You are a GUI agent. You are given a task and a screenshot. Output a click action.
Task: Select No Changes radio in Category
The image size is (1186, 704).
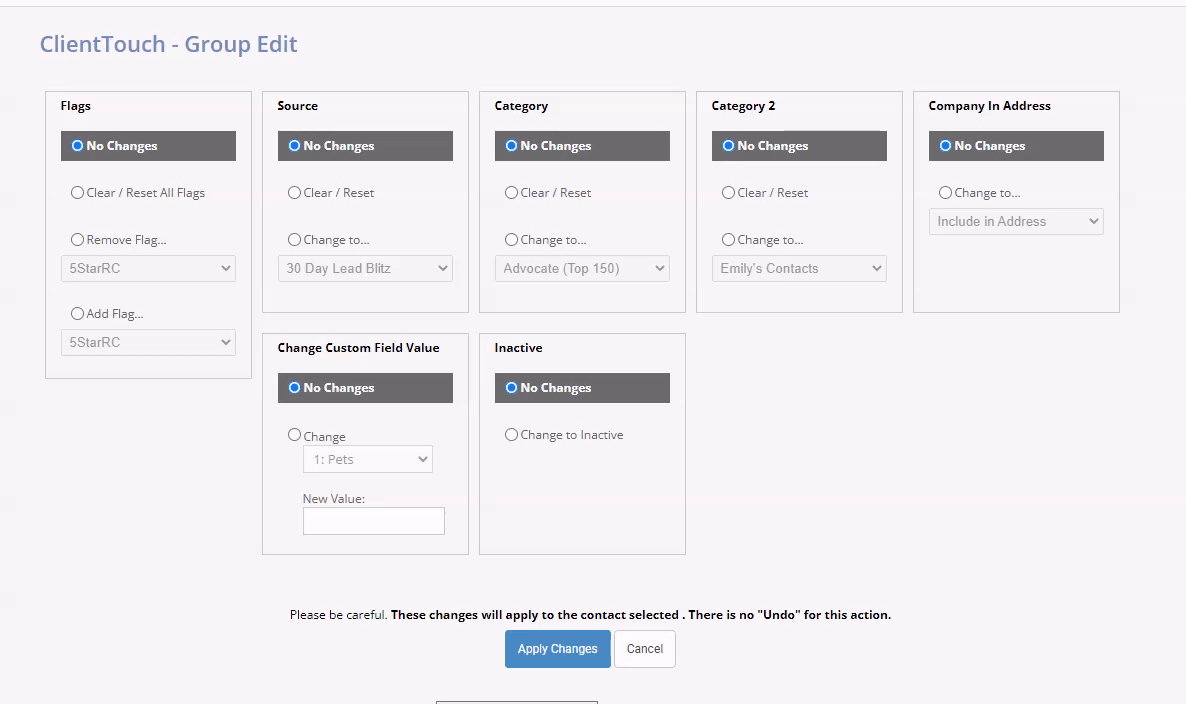pyautogui.click(x=511, y=146)
